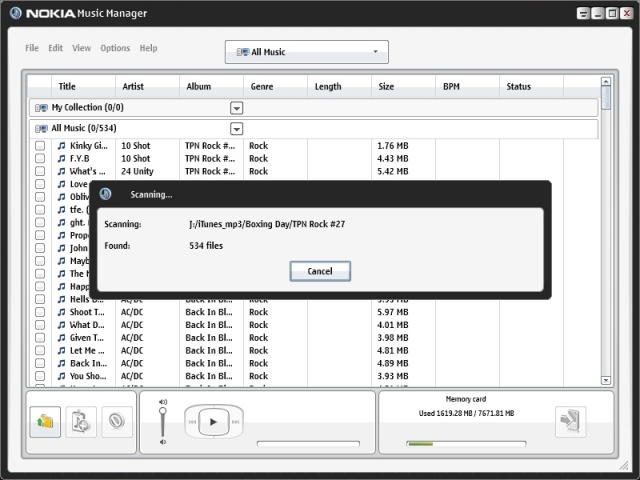Tick the checkbox for What's ... track
The image size is (640, 480).
(x=40, y=171)
